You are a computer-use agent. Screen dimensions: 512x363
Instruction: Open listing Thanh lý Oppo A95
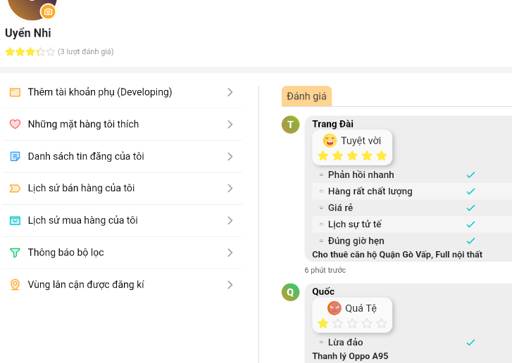click(x=350, y=356)
